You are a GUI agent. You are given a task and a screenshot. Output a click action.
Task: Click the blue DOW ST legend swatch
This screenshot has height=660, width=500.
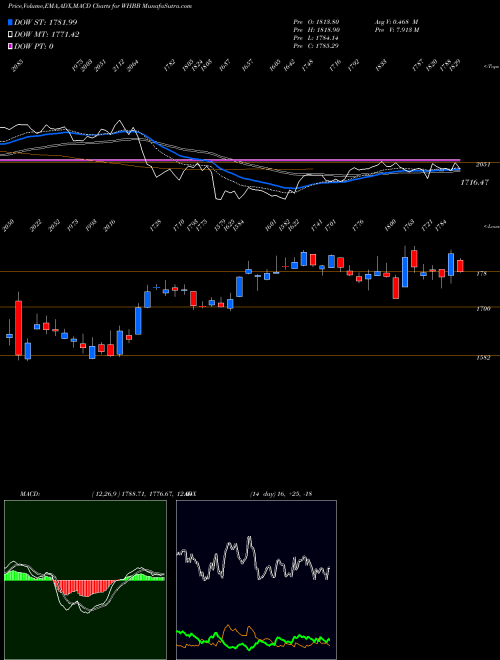click(x=10, y=22)
